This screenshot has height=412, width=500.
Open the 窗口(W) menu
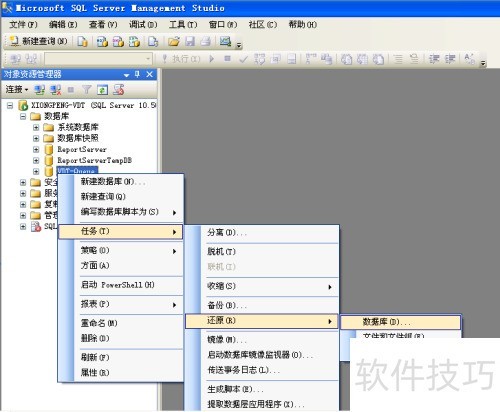(223, 24)
